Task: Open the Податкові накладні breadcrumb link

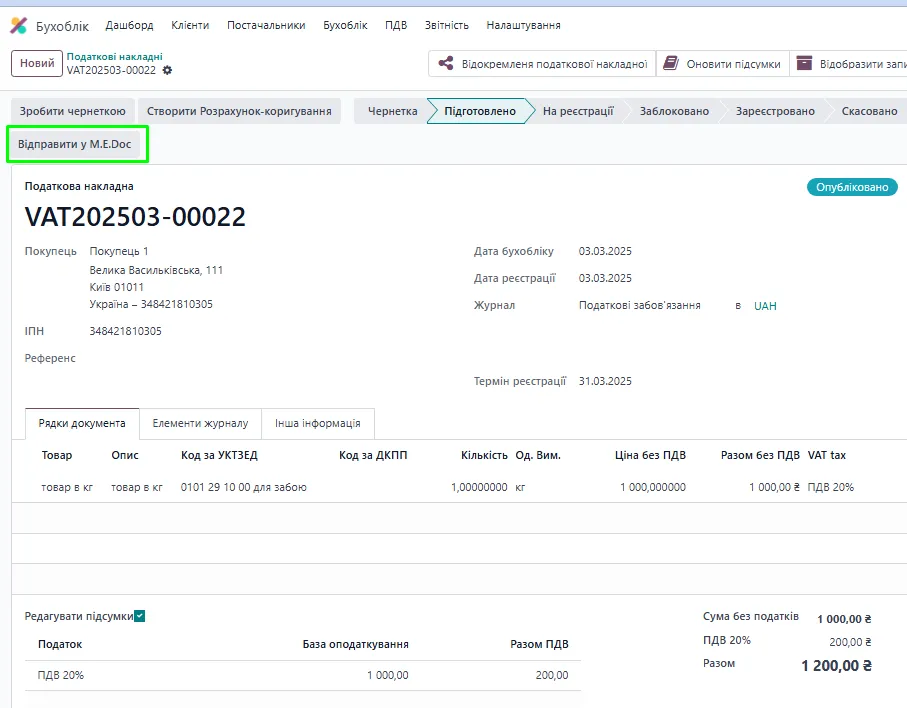Action: click(x=114, y=57)
